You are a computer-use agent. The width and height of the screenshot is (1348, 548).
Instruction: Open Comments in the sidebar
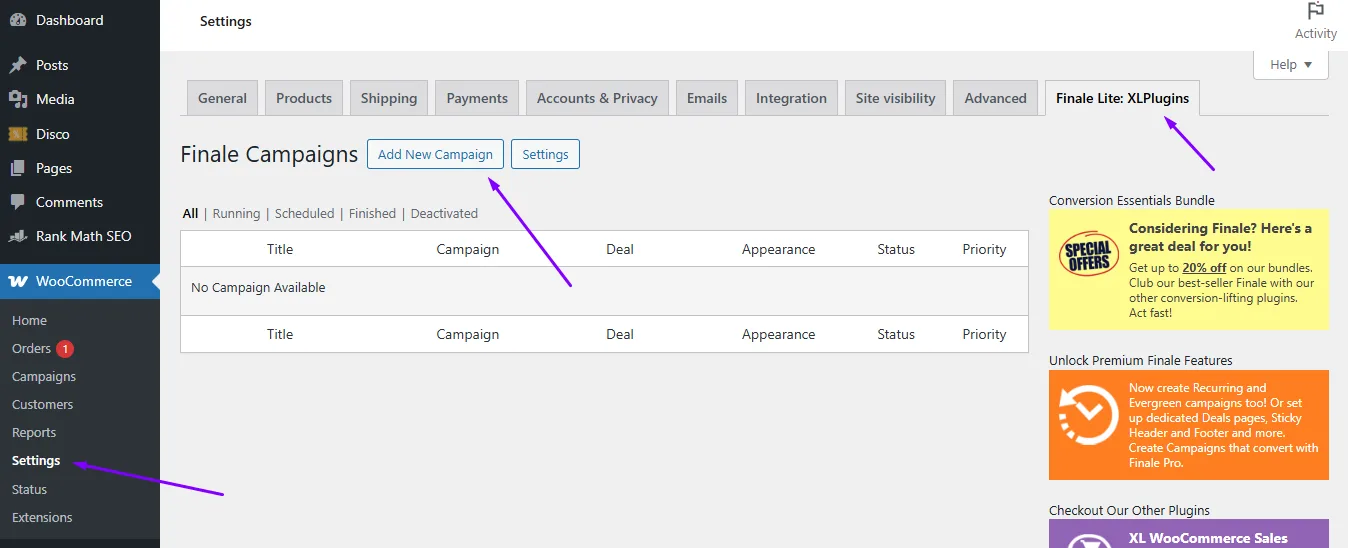coord(80,202)
